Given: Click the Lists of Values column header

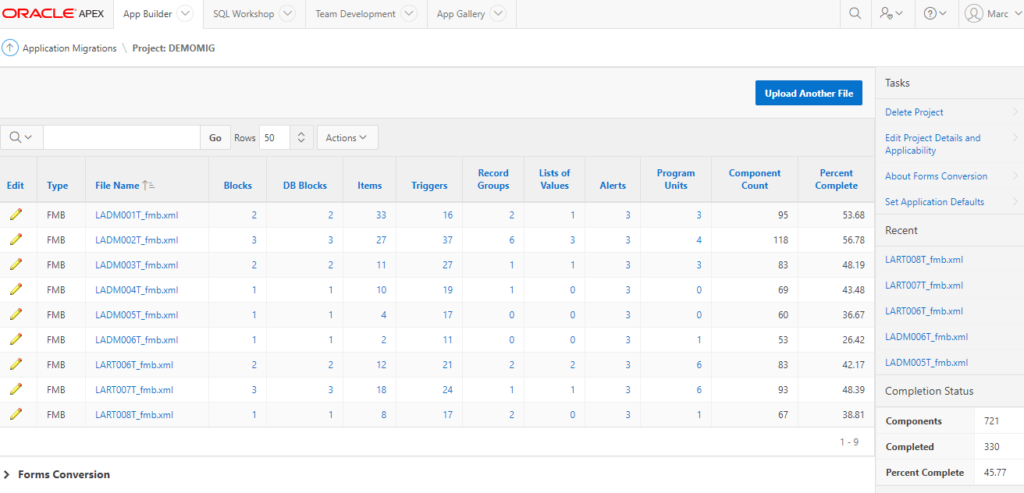Looking at the screenshot, I should (x=554, y=180).
